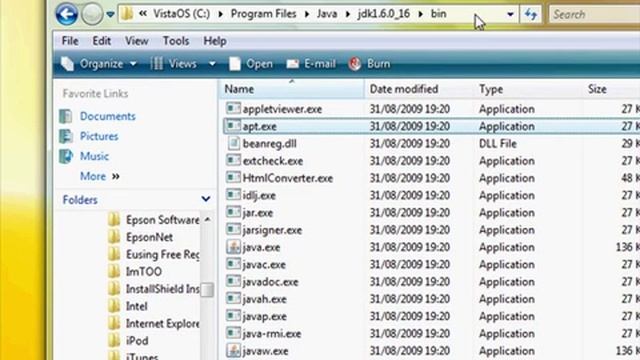
Task: Select the EpsonNet folder in tree
Action: (x=149, y=237)
